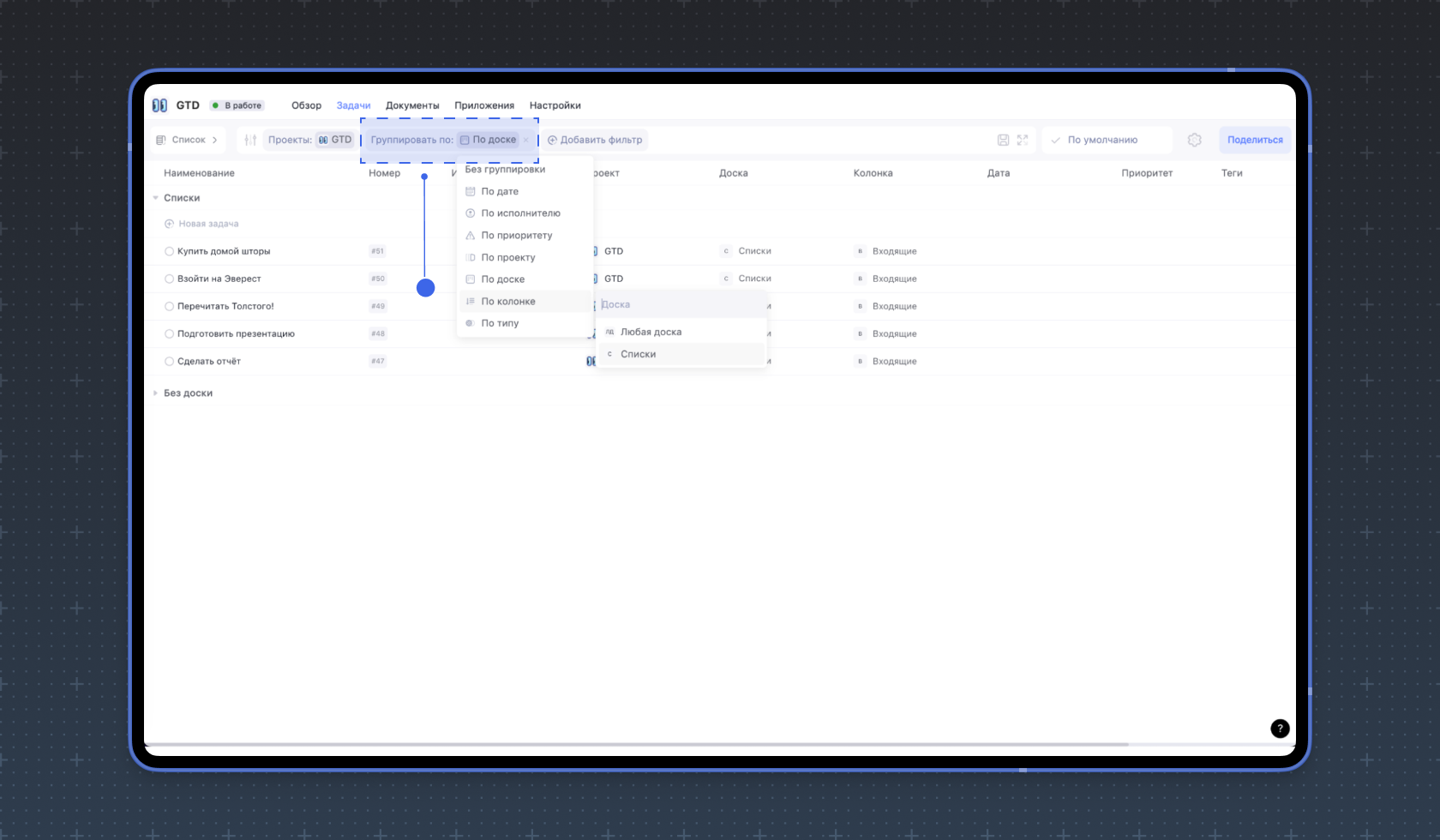Collapse the 'Списки' group
The width and height of the screenshot is (1440, 840).
click(155, 198)
